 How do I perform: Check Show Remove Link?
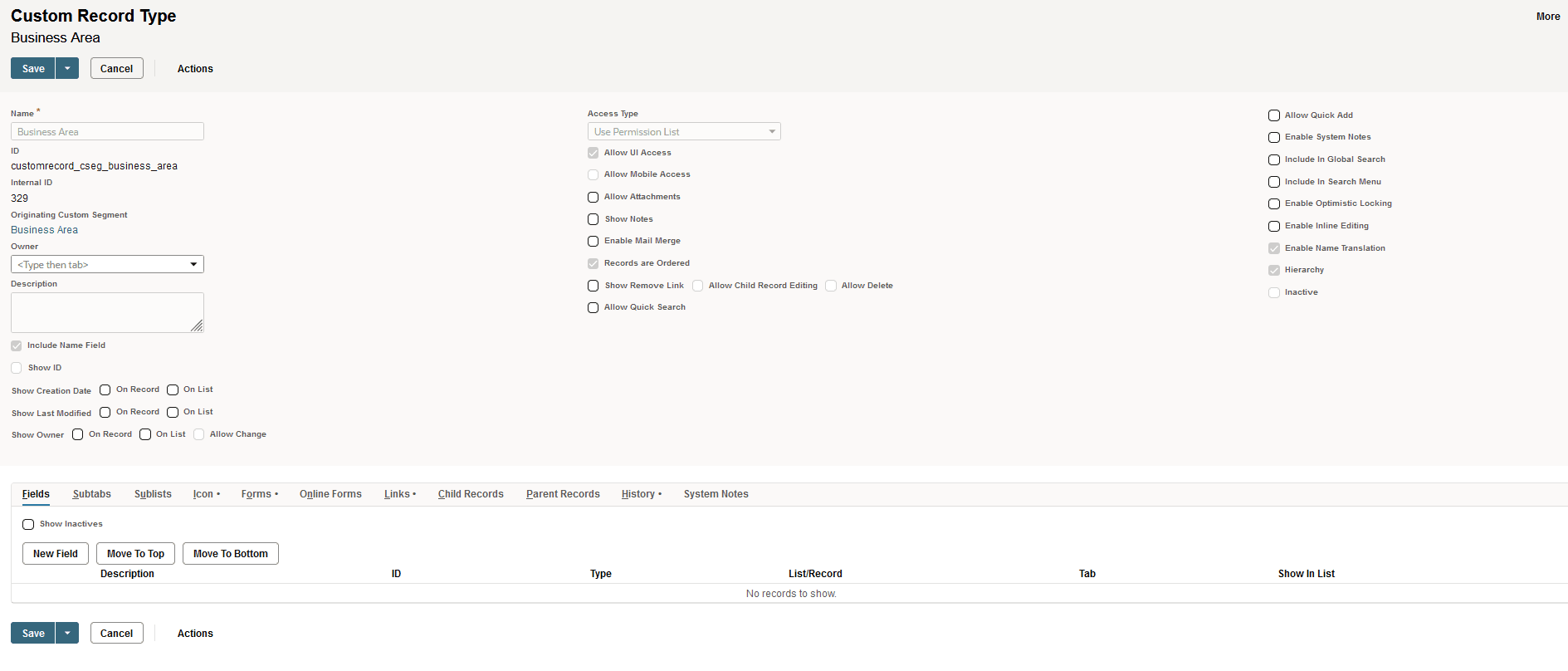click(x=593, y=286)
